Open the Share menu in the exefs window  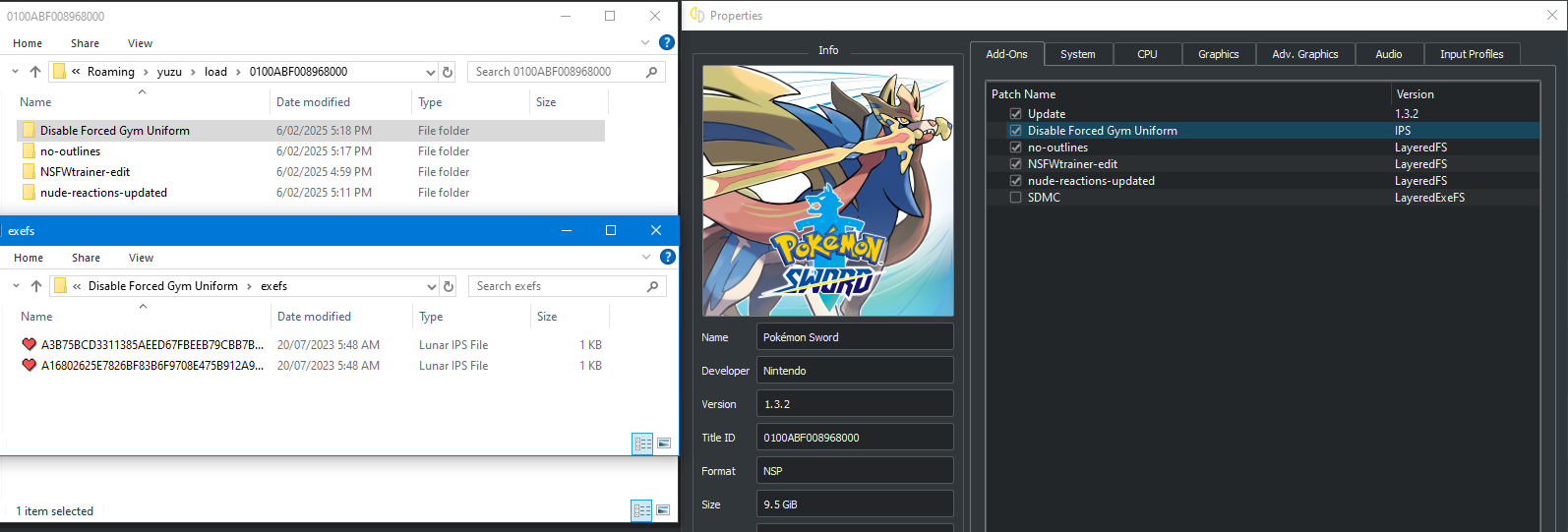point(86,258)
